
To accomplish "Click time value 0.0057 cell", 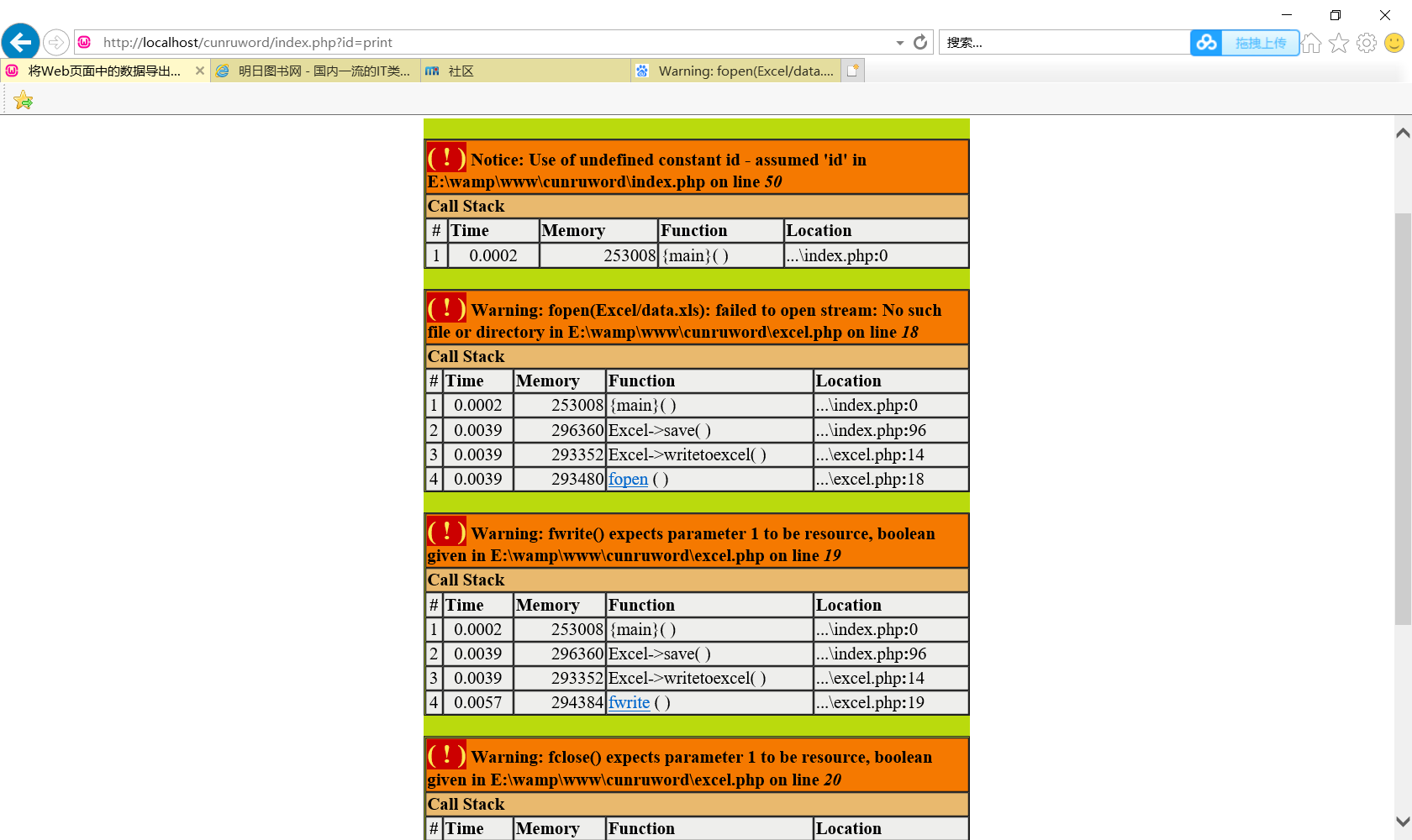I will point(477,702).
